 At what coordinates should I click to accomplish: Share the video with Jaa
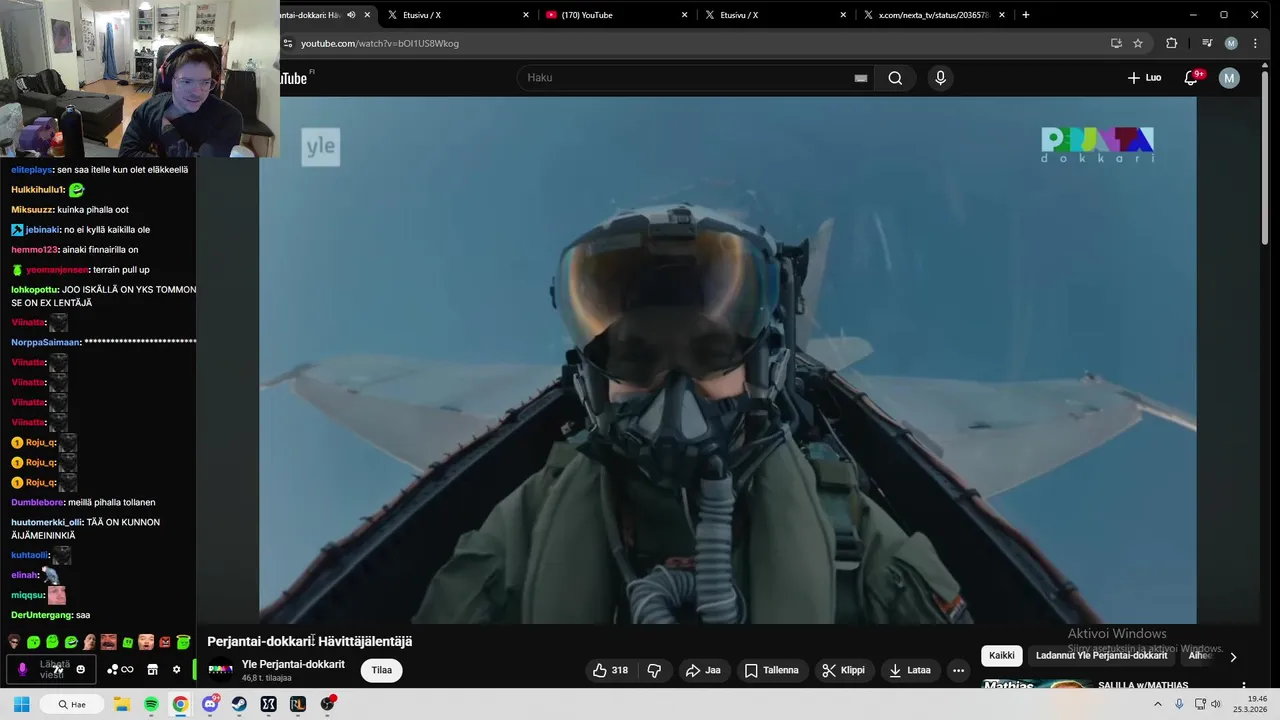click(x=703, y=670)
